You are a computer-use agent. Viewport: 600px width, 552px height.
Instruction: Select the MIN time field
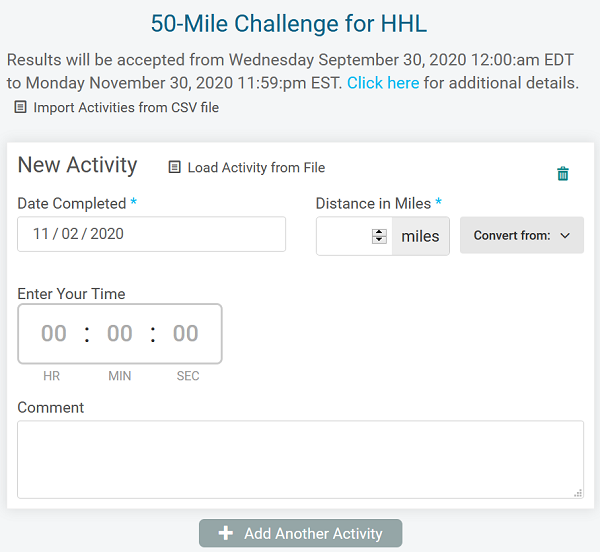pyautogui.click(x=120, y=333)
